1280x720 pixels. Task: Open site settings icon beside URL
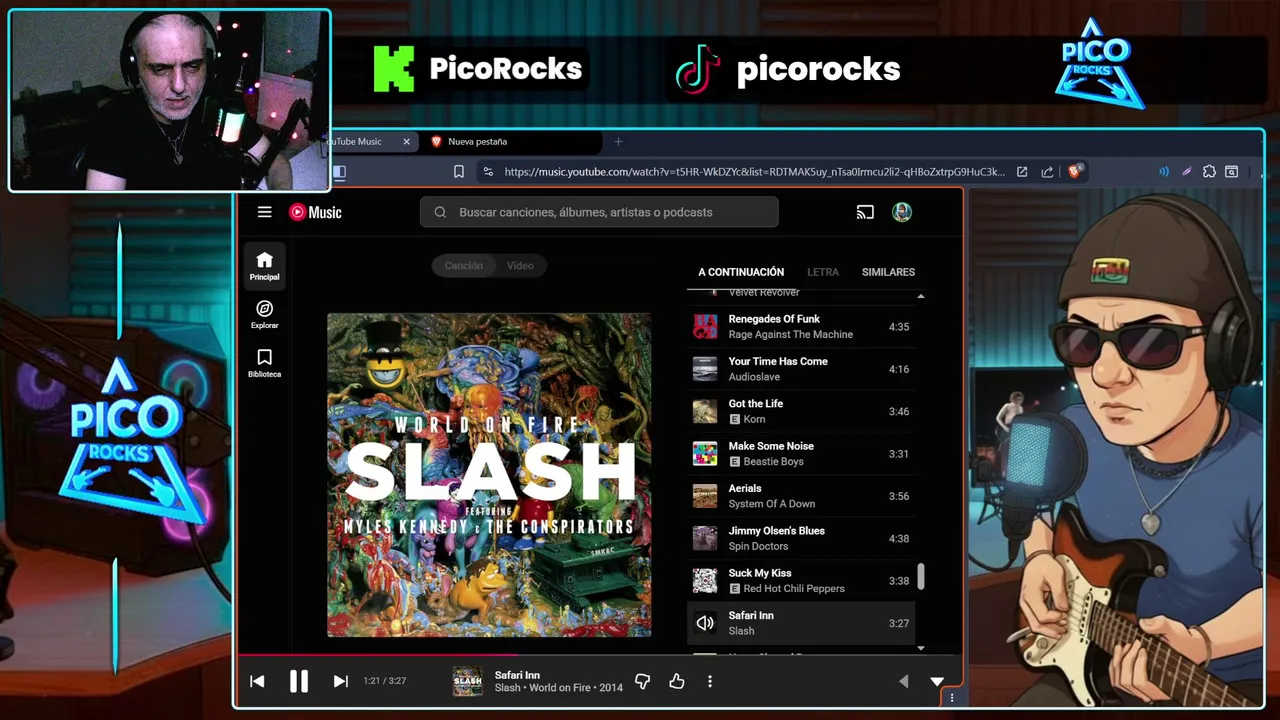487,172
